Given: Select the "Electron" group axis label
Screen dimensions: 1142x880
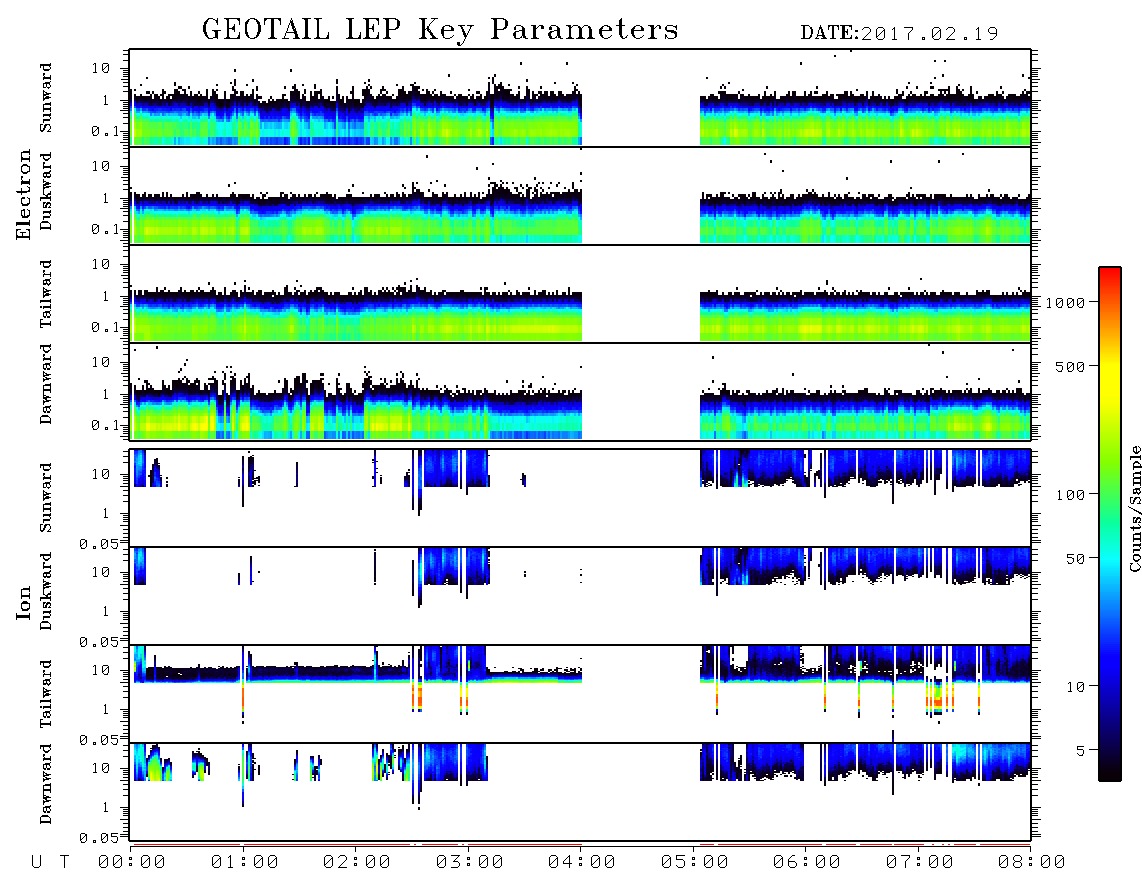Looking at the screenshot, I should click(x=23, y=195).
